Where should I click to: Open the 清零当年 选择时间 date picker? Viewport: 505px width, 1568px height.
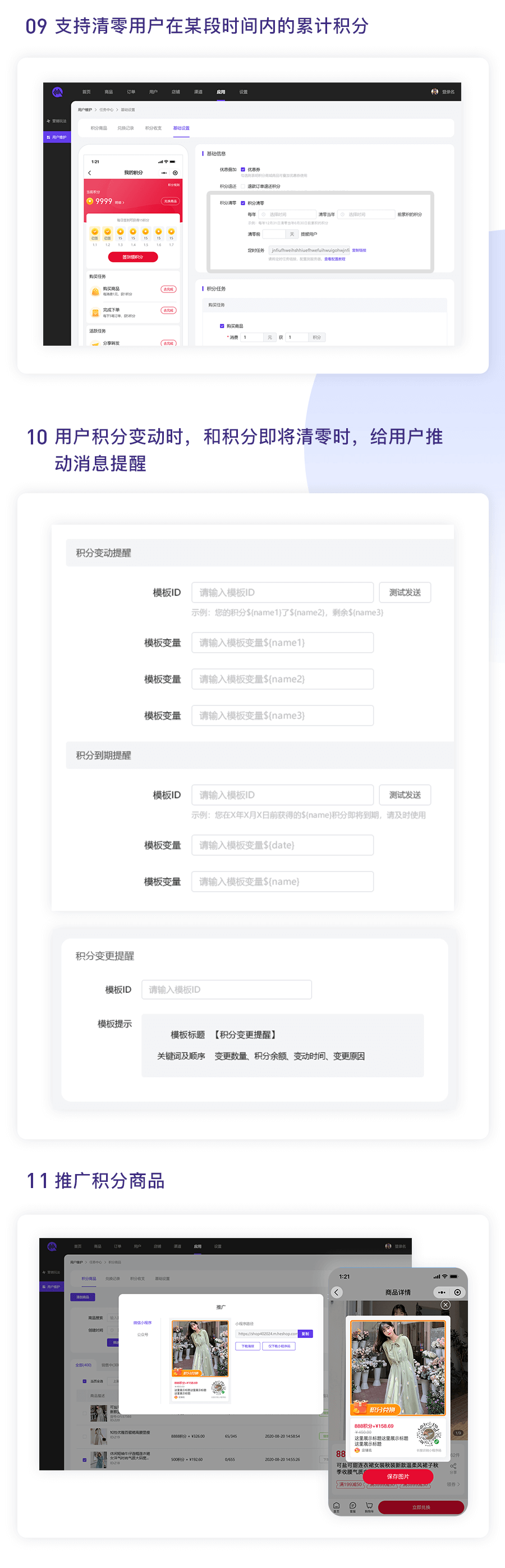(x=366, y=215)
